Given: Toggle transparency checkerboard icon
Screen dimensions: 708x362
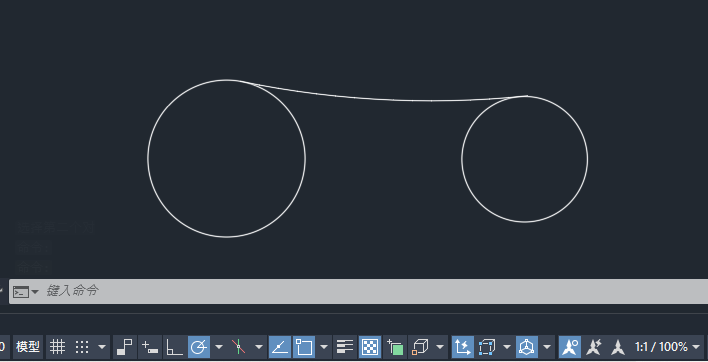Looking at the screenshot, I should (370, 347).
